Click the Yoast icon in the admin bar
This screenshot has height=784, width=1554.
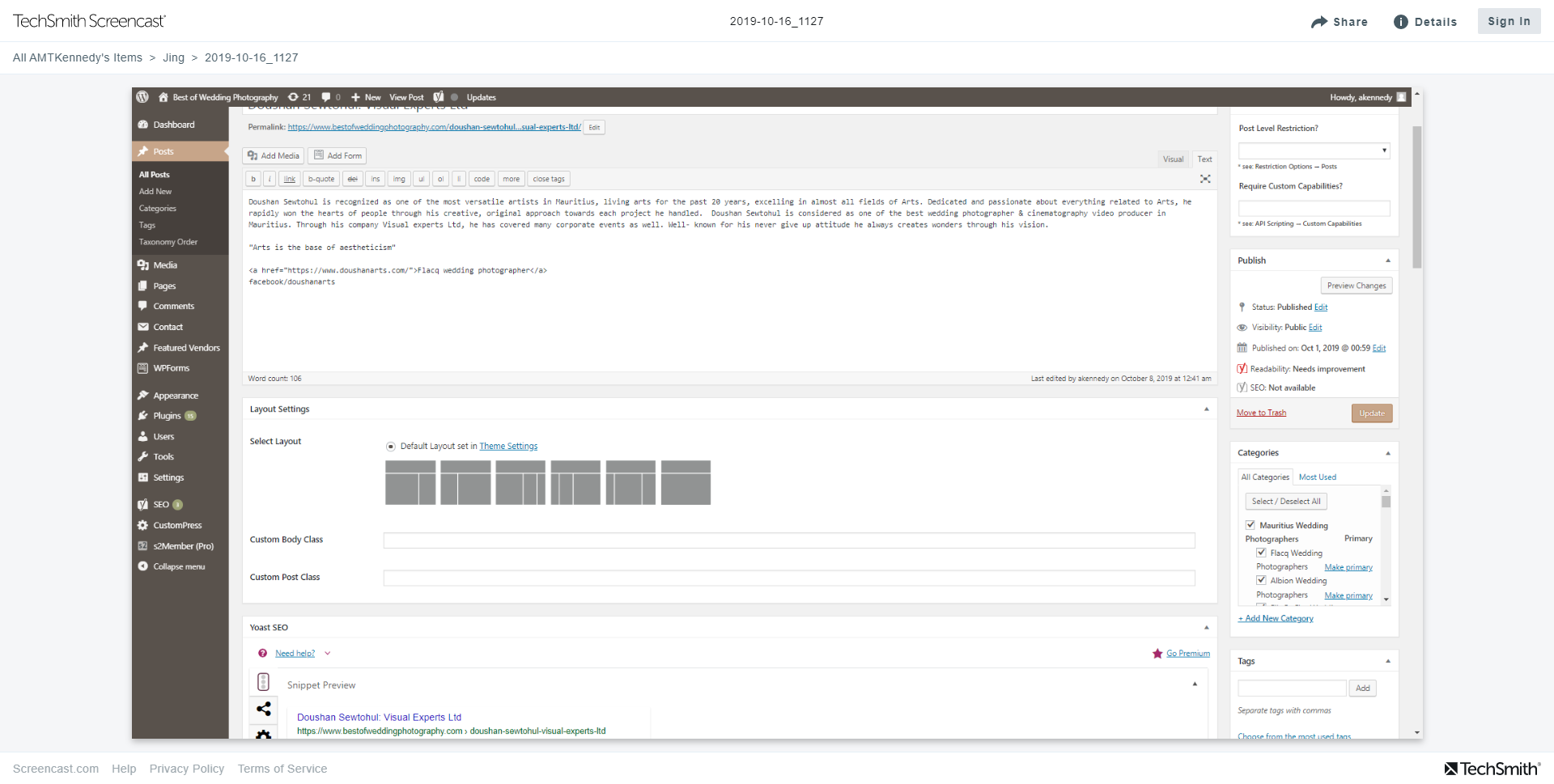click(439, 97)
